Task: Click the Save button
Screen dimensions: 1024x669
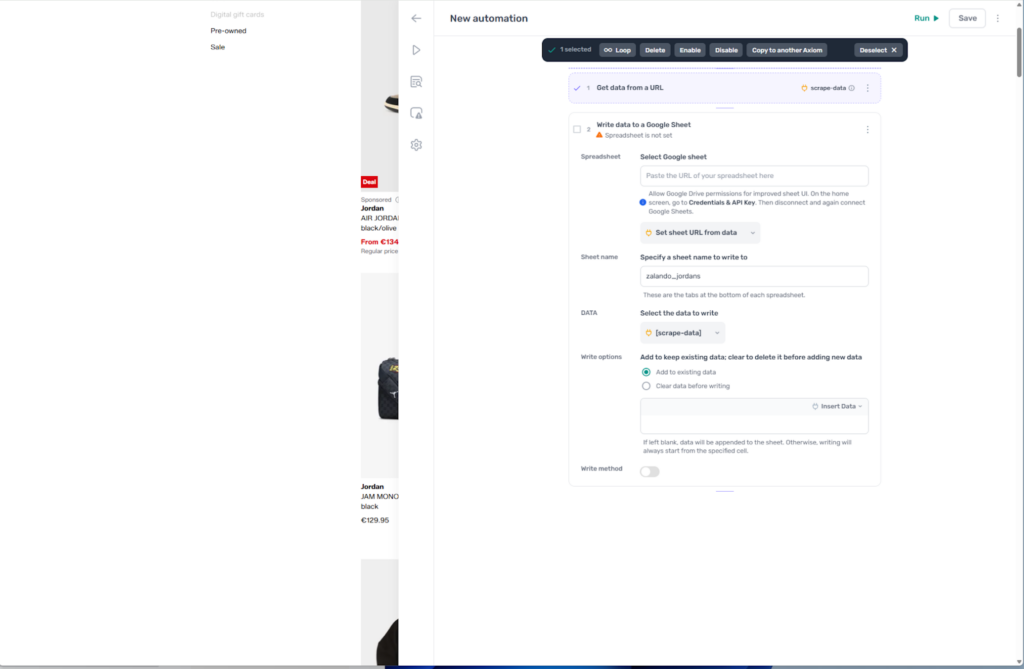Action: pos(967,18)
